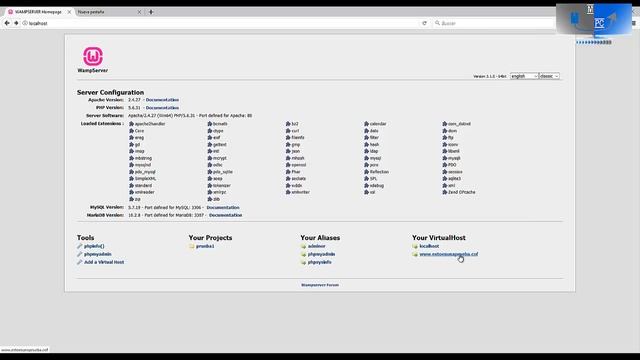Image resolution: width=640 pixels, height=360 pixels.
Task: Click puzzle icon beside apache2handler extension
Action: click(131, 124)
